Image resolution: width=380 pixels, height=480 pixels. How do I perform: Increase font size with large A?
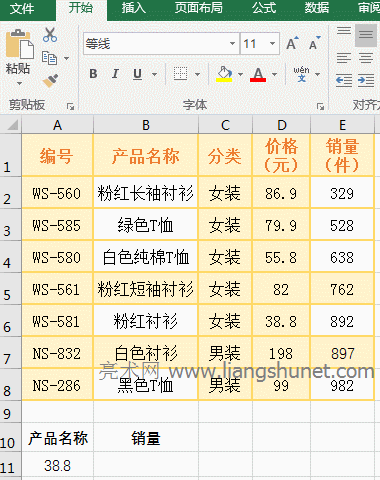coord(292,43)
